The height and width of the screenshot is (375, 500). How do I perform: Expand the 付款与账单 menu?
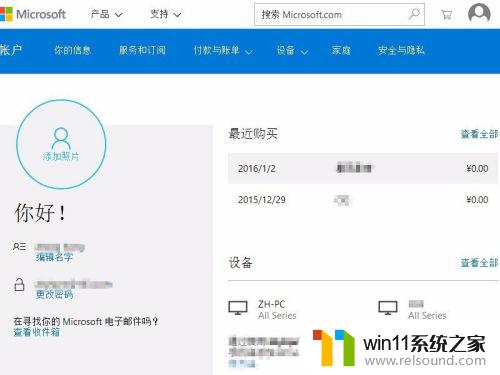(x=223, y=51)
